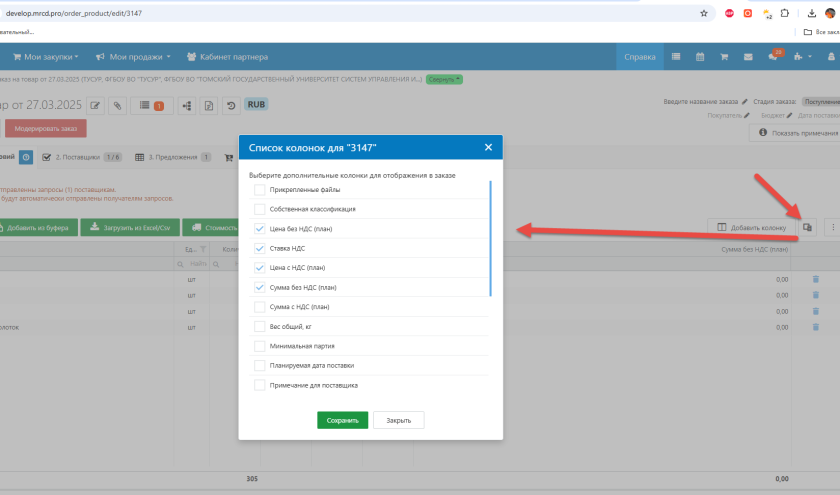Click the browser address bar URL
This screenshot has width=840, height=495.
(x=74, y=13)
